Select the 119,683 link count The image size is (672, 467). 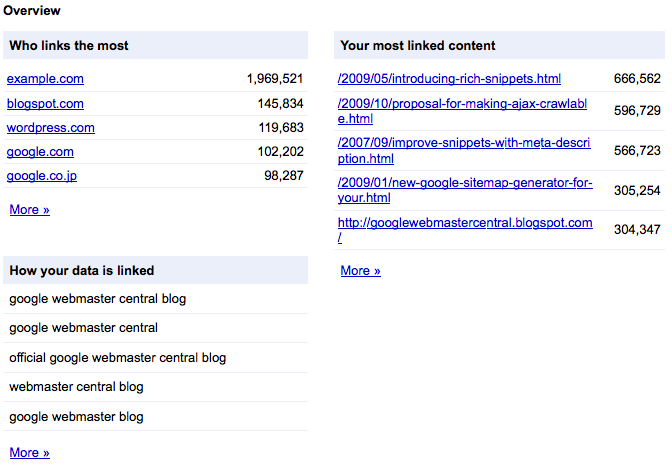(281, 127)
